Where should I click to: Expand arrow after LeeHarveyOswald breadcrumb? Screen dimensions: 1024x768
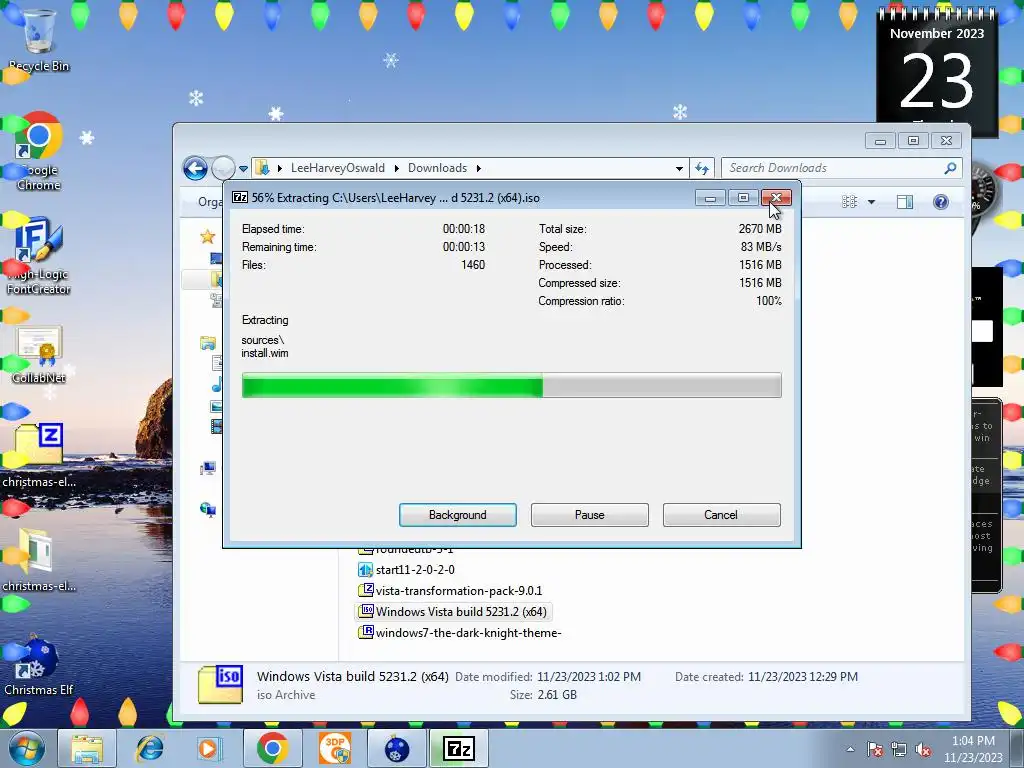(396, 168)
